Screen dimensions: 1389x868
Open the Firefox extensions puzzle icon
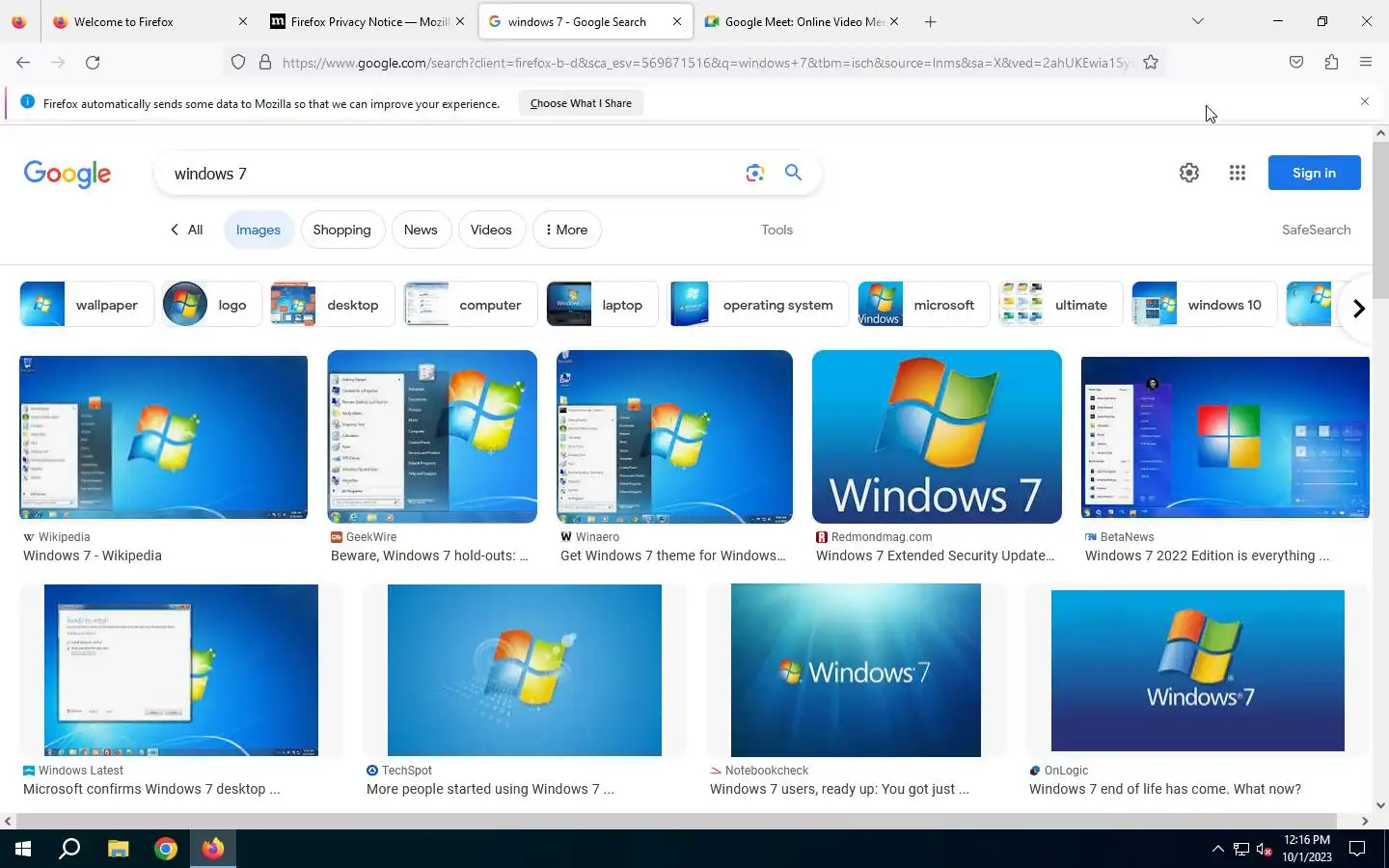(1331, 63)
